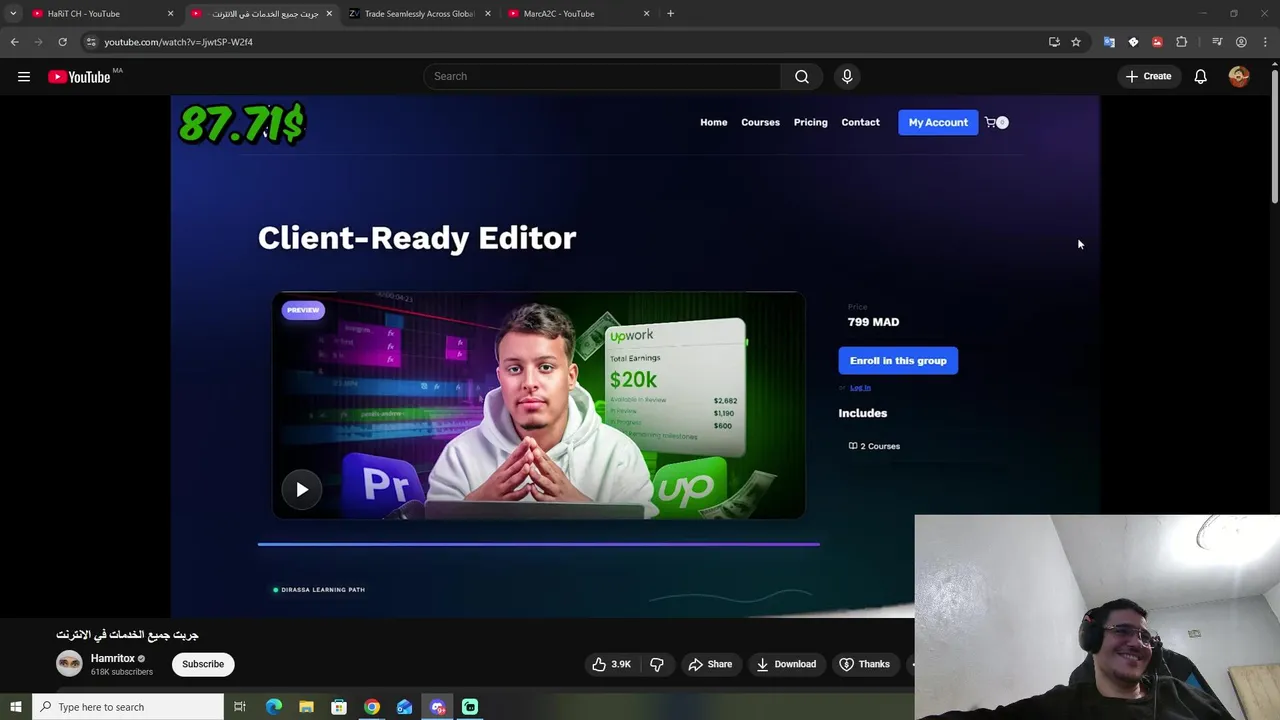Click the My Account button
This screenshot has width=1280, height=720.
click(938, 122)
